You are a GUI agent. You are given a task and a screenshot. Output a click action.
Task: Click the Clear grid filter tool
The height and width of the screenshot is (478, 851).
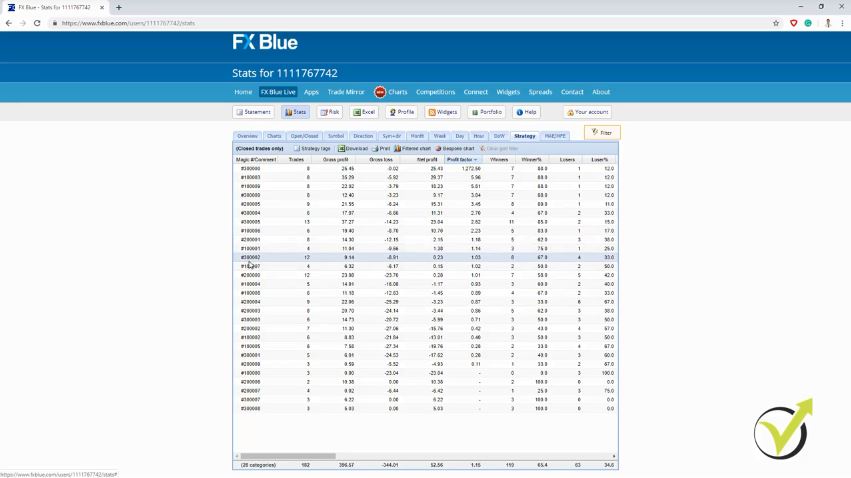click(499, 149)
